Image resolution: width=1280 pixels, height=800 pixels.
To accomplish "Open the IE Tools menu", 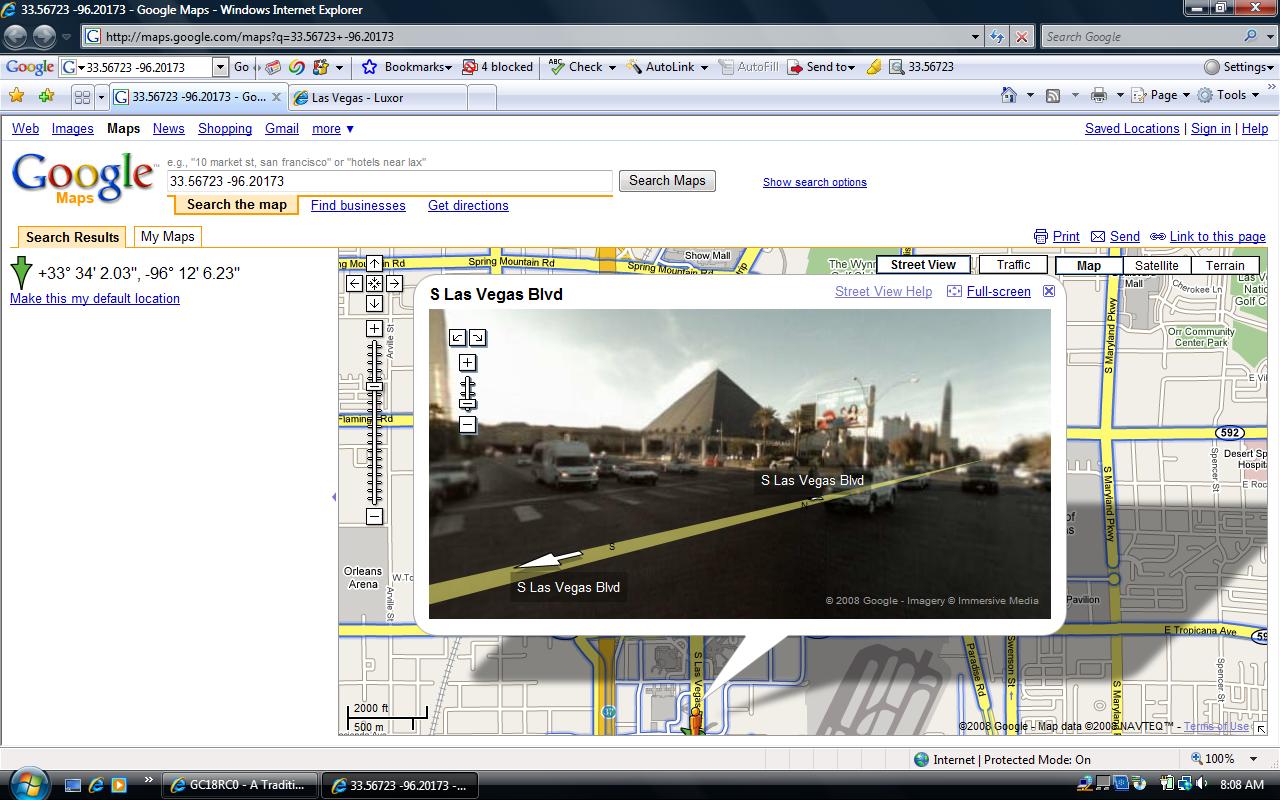I will [x=1229, y=95].
